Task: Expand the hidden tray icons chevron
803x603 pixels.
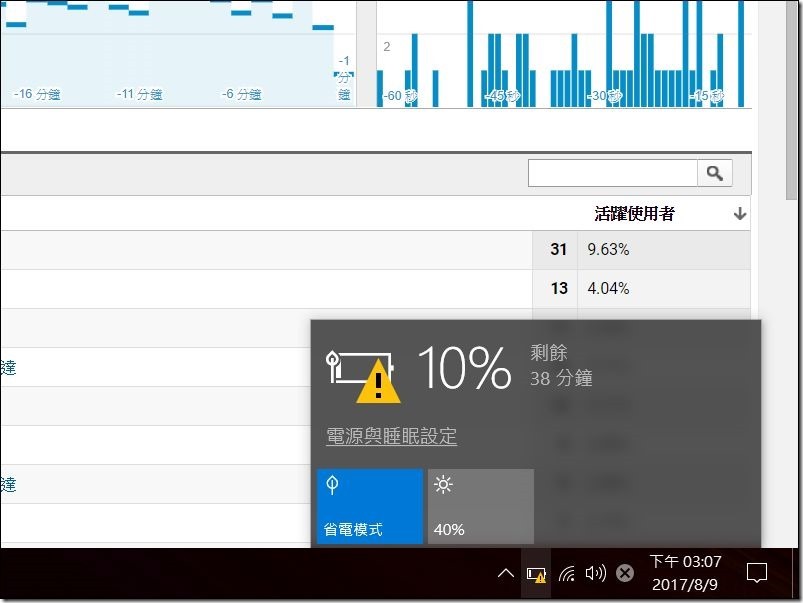Action: tap(506, 574)
